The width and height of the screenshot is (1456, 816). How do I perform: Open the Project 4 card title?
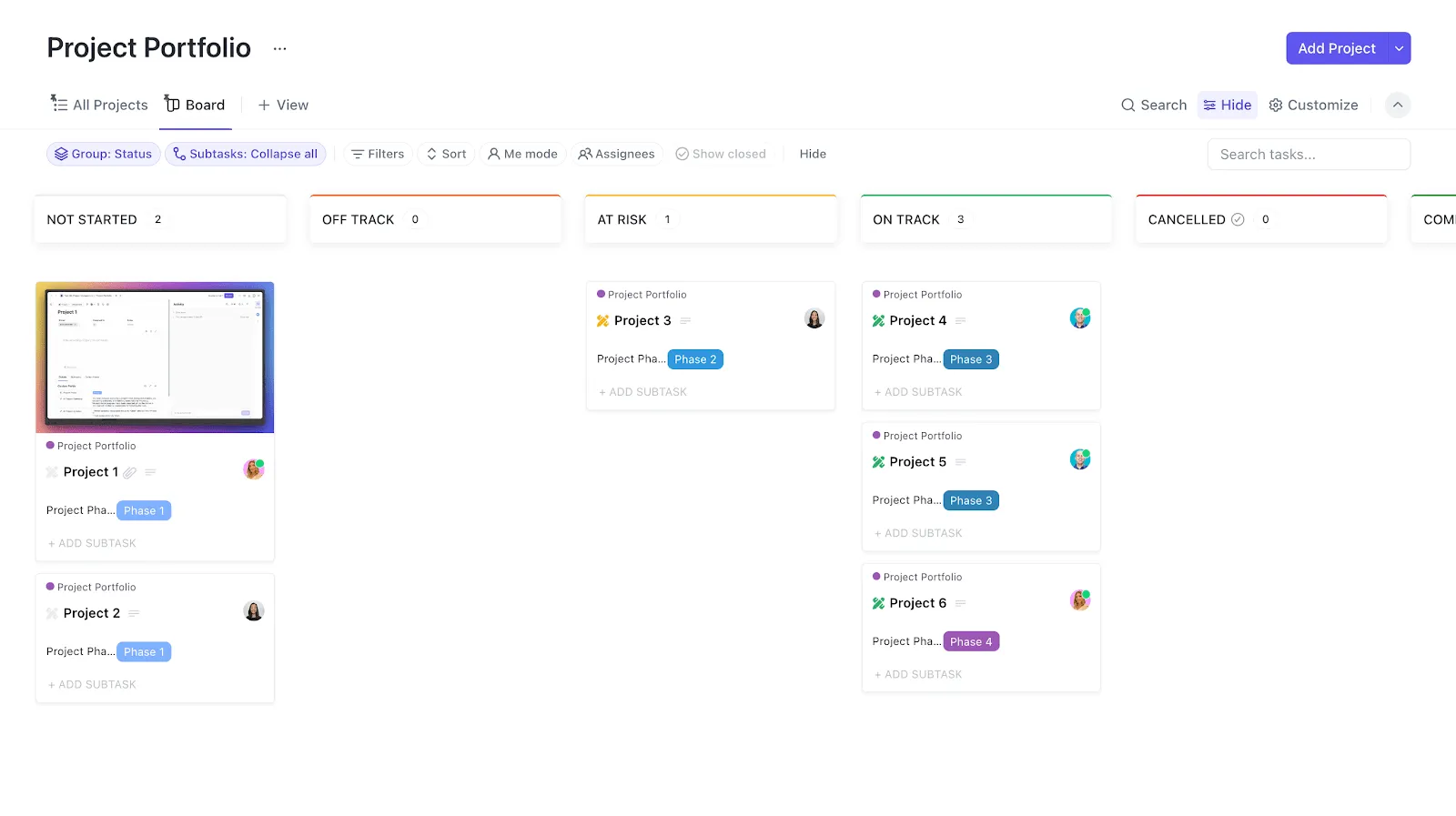click(x=918, y=320)
